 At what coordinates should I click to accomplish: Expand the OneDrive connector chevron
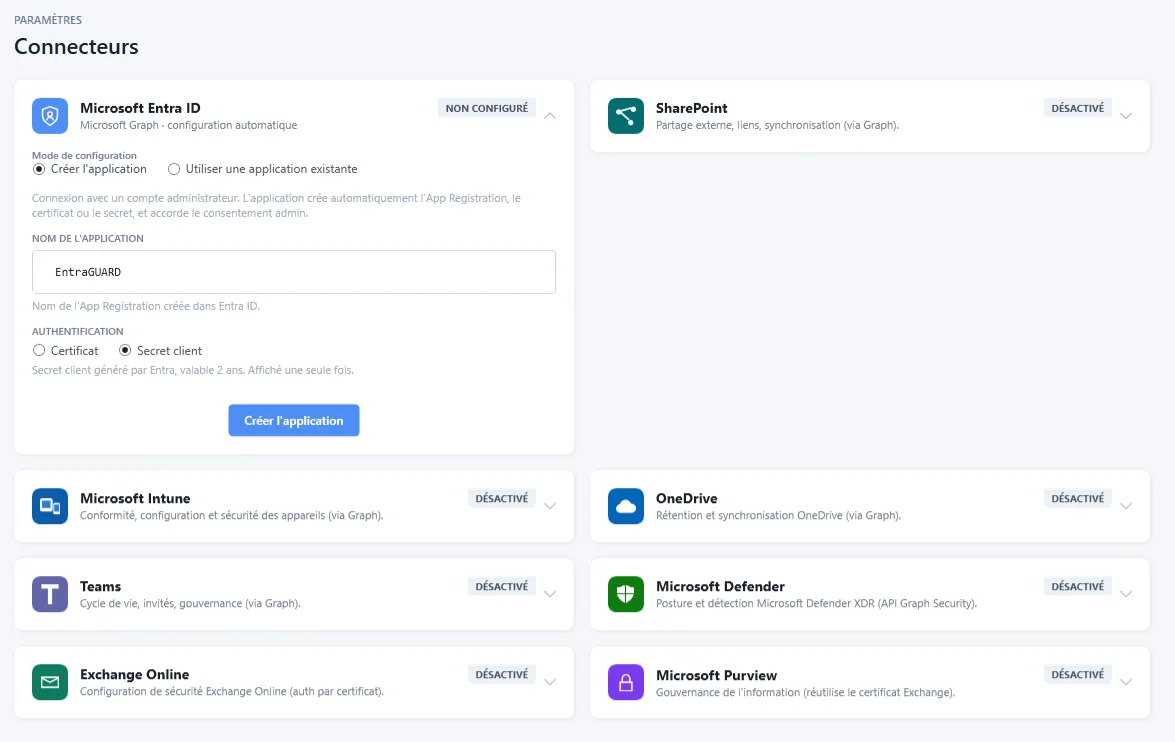tap(1126, 506)
